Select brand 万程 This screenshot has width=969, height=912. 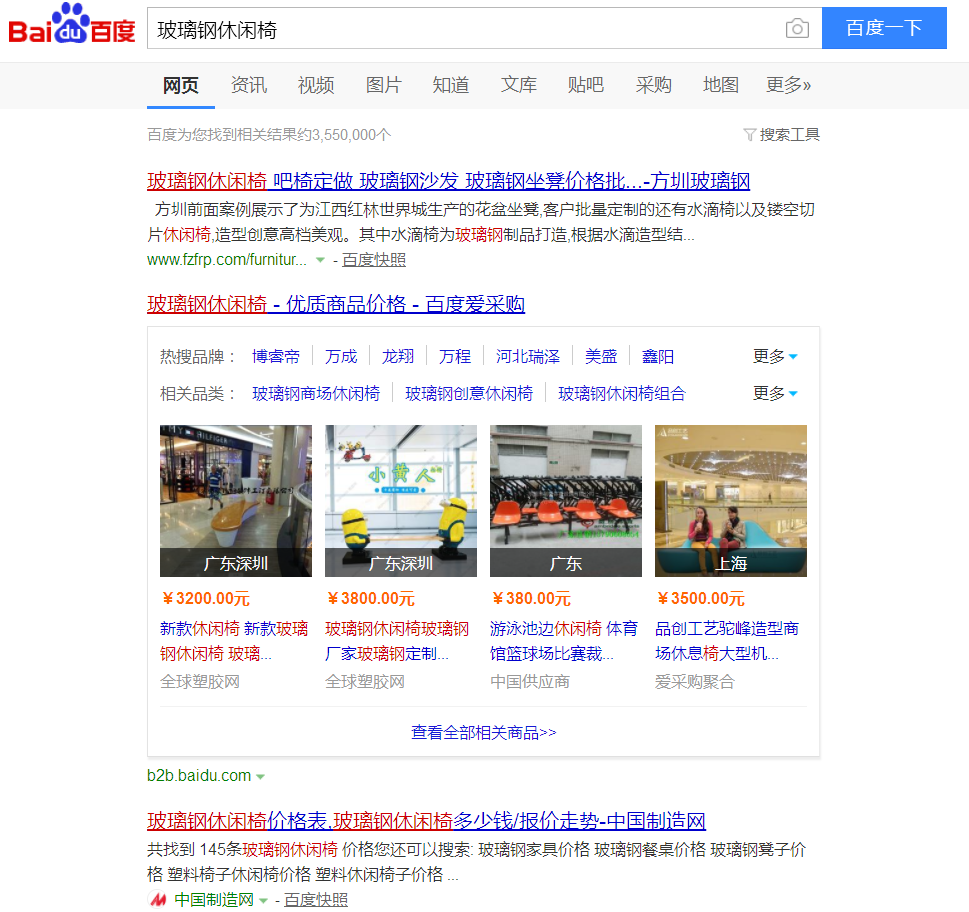pyautogui.click(x=455, y=357)
